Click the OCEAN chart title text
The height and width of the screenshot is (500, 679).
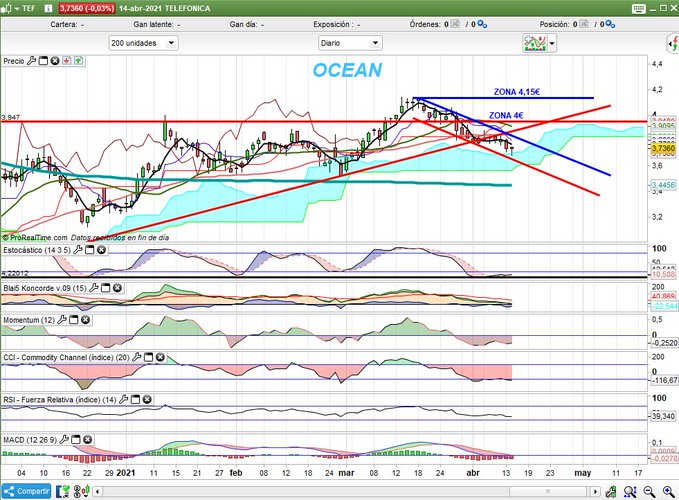(x=347, y=70)
